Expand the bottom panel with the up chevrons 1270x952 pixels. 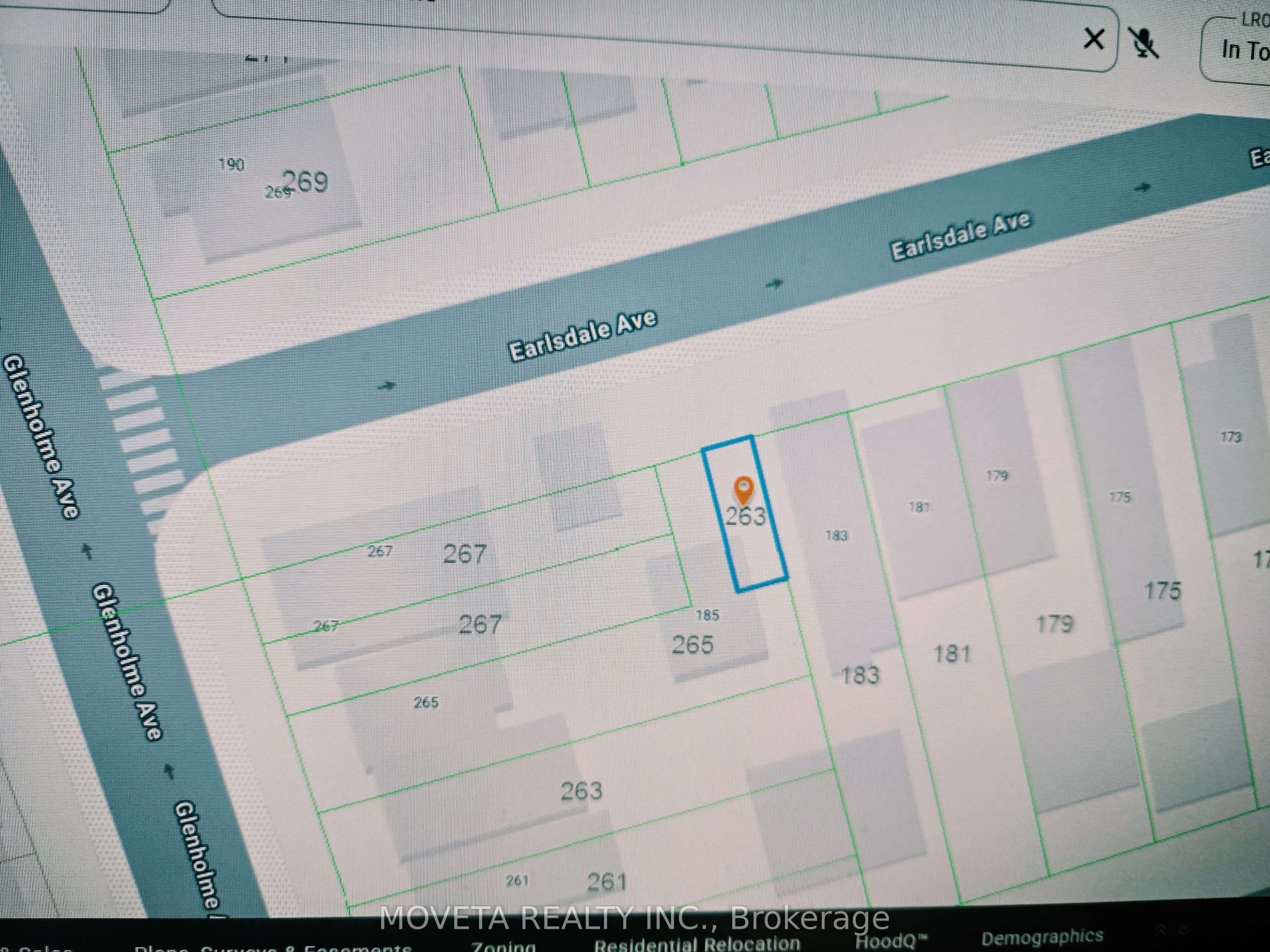click(1162, 930)
